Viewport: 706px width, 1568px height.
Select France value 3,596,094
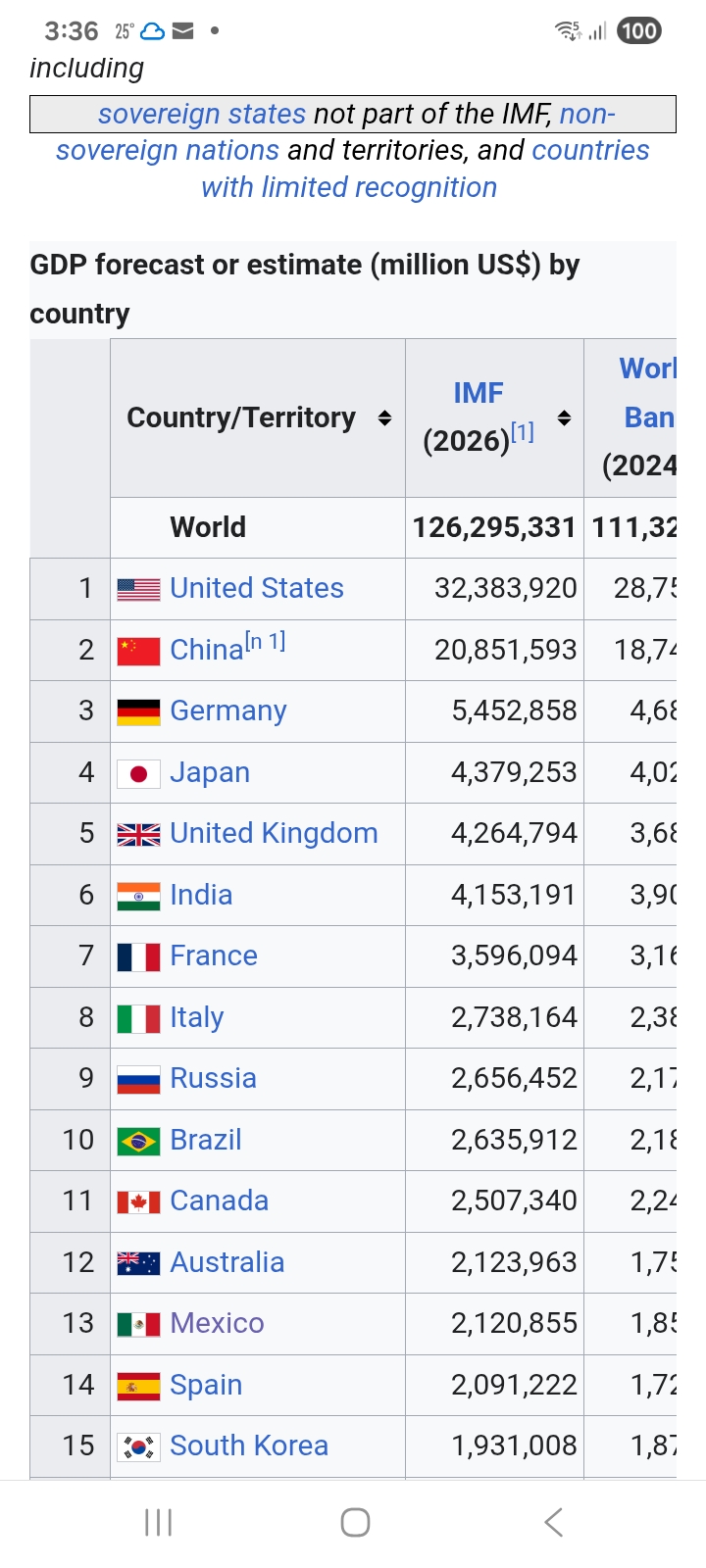tap(494, 956)
